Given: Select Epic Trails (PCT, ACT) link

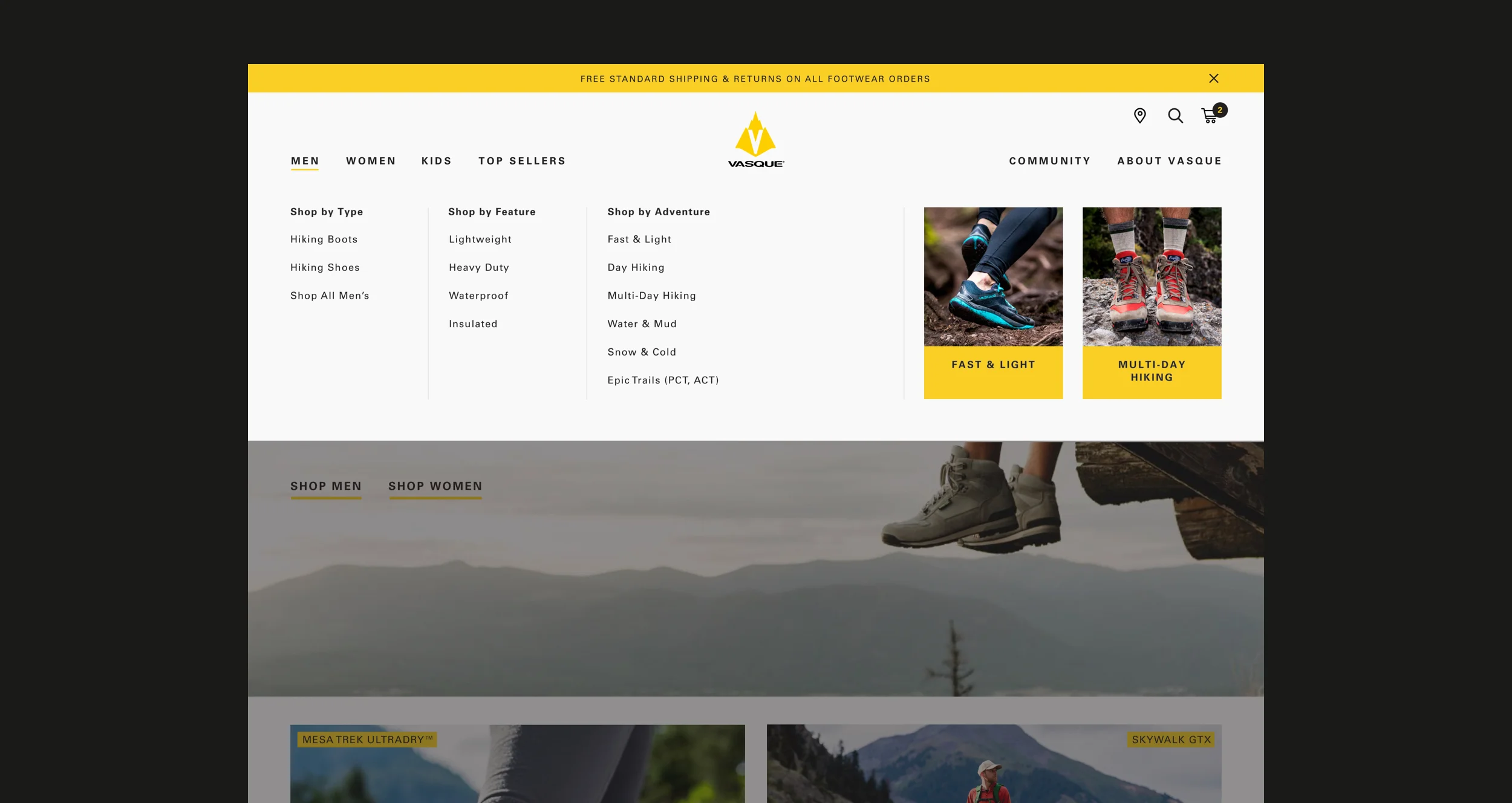Looking at the screenshot, I should point(663,380).
